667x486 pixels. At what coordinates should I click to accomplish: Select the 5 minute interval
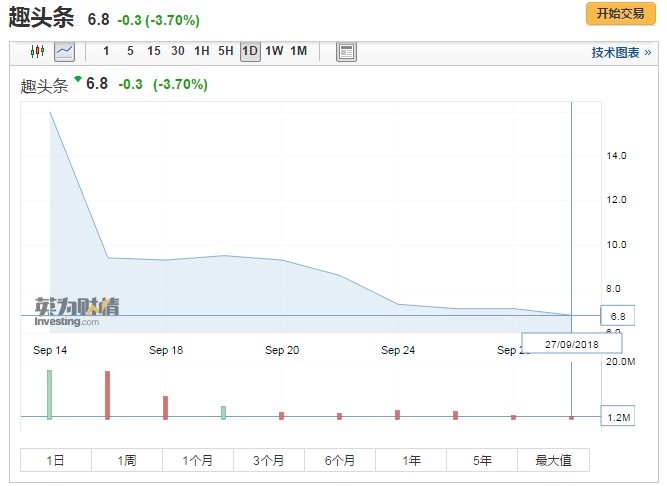pyautogui.click(x=130, y=51)
